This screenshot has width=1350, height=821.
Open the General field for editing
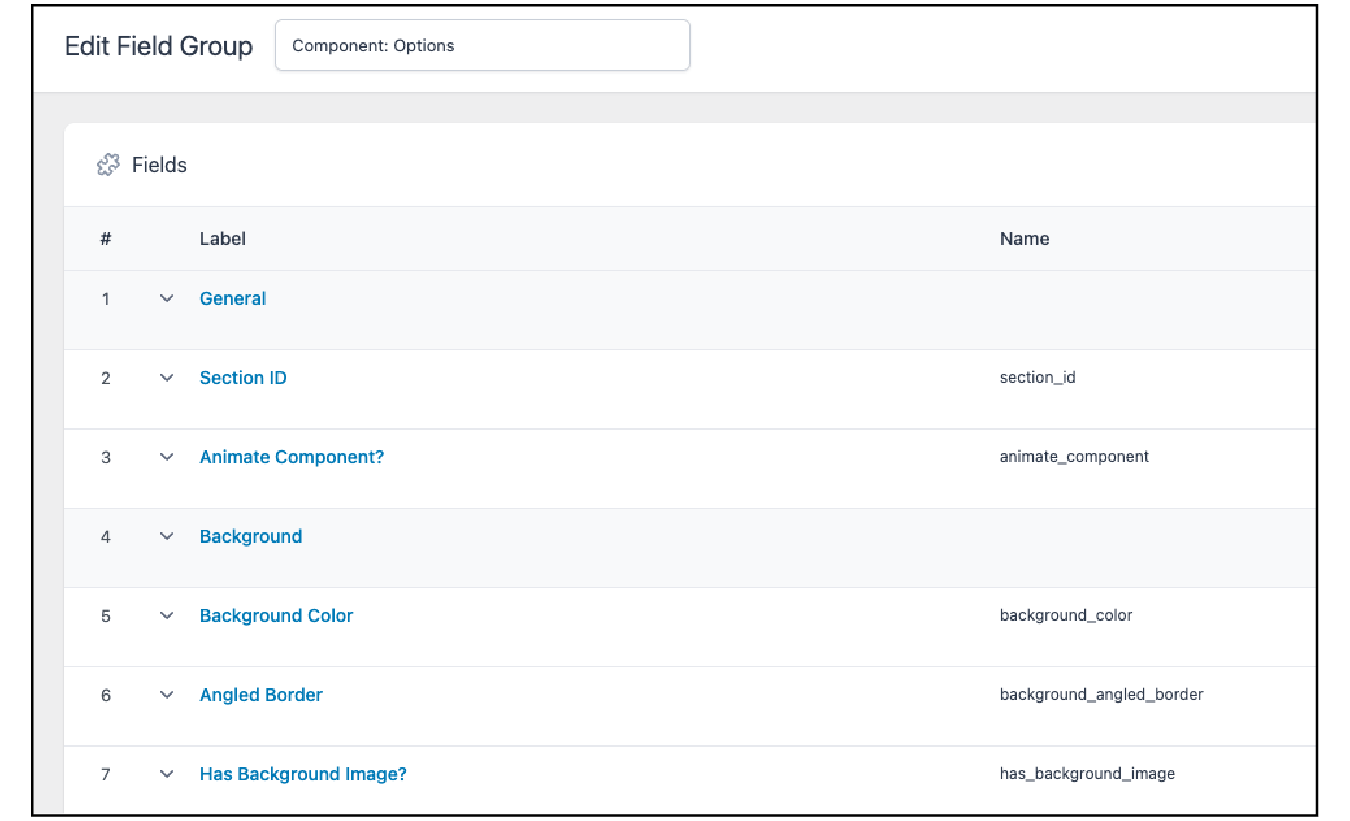[232, 298]
